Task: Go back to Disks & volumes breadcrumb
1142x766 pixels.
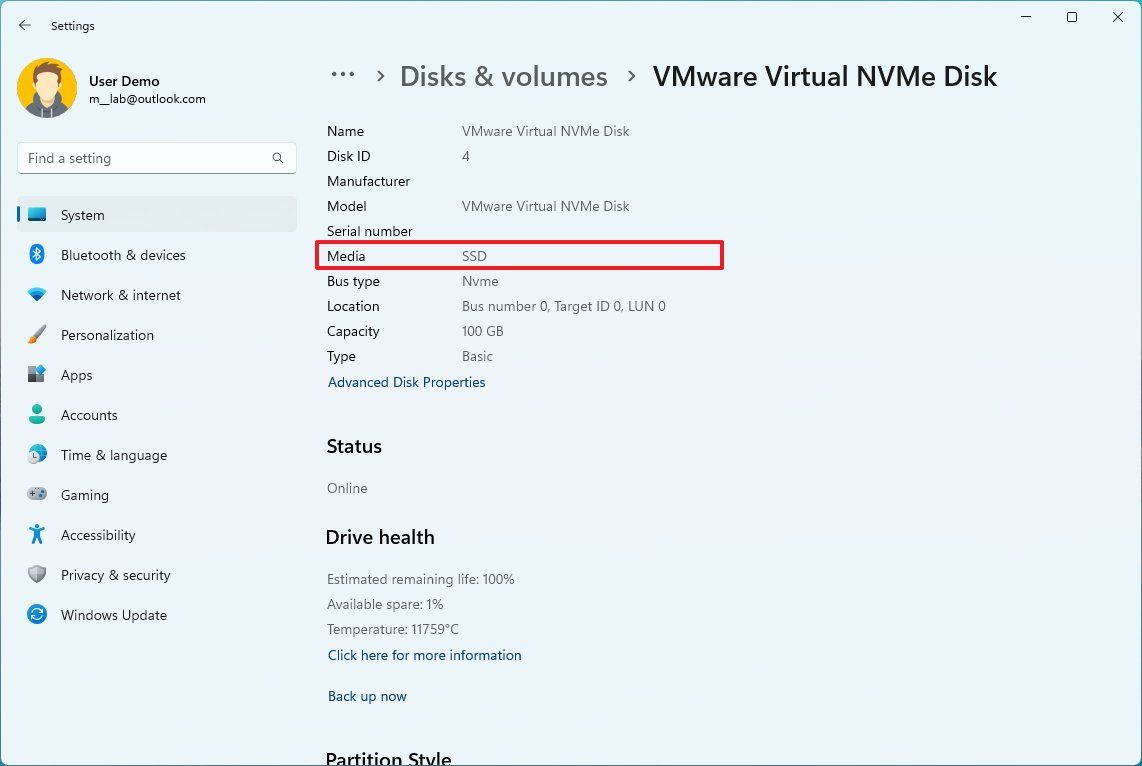Action: (503, 77)
